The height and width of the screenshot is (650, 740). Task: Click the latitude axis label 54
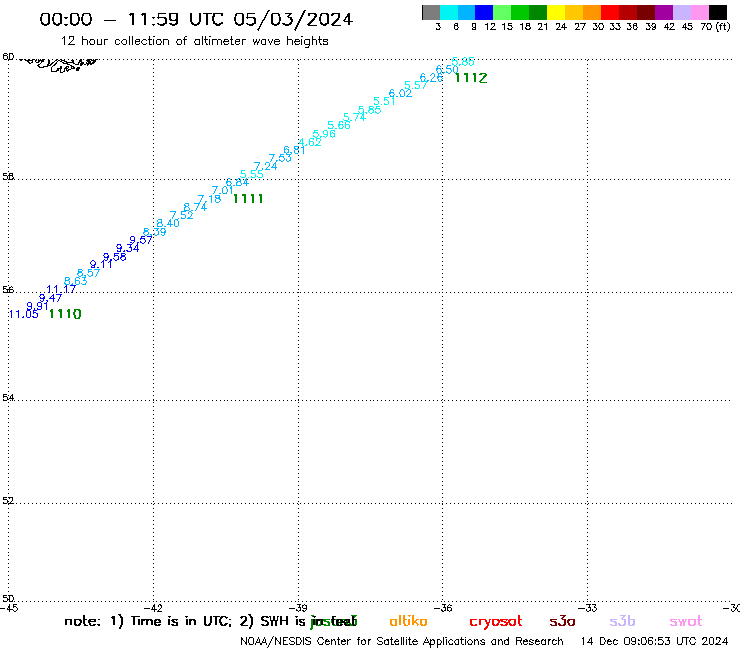tap(8, 398)
